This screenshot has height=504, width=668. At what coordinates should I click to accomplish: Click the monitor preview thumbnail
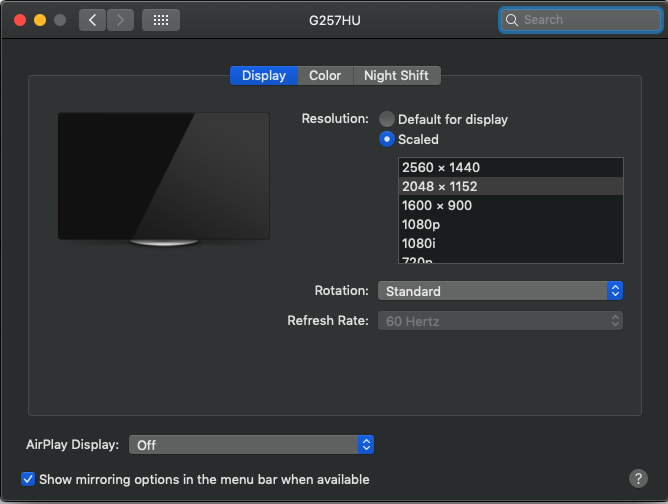click(x=164, y=179)
